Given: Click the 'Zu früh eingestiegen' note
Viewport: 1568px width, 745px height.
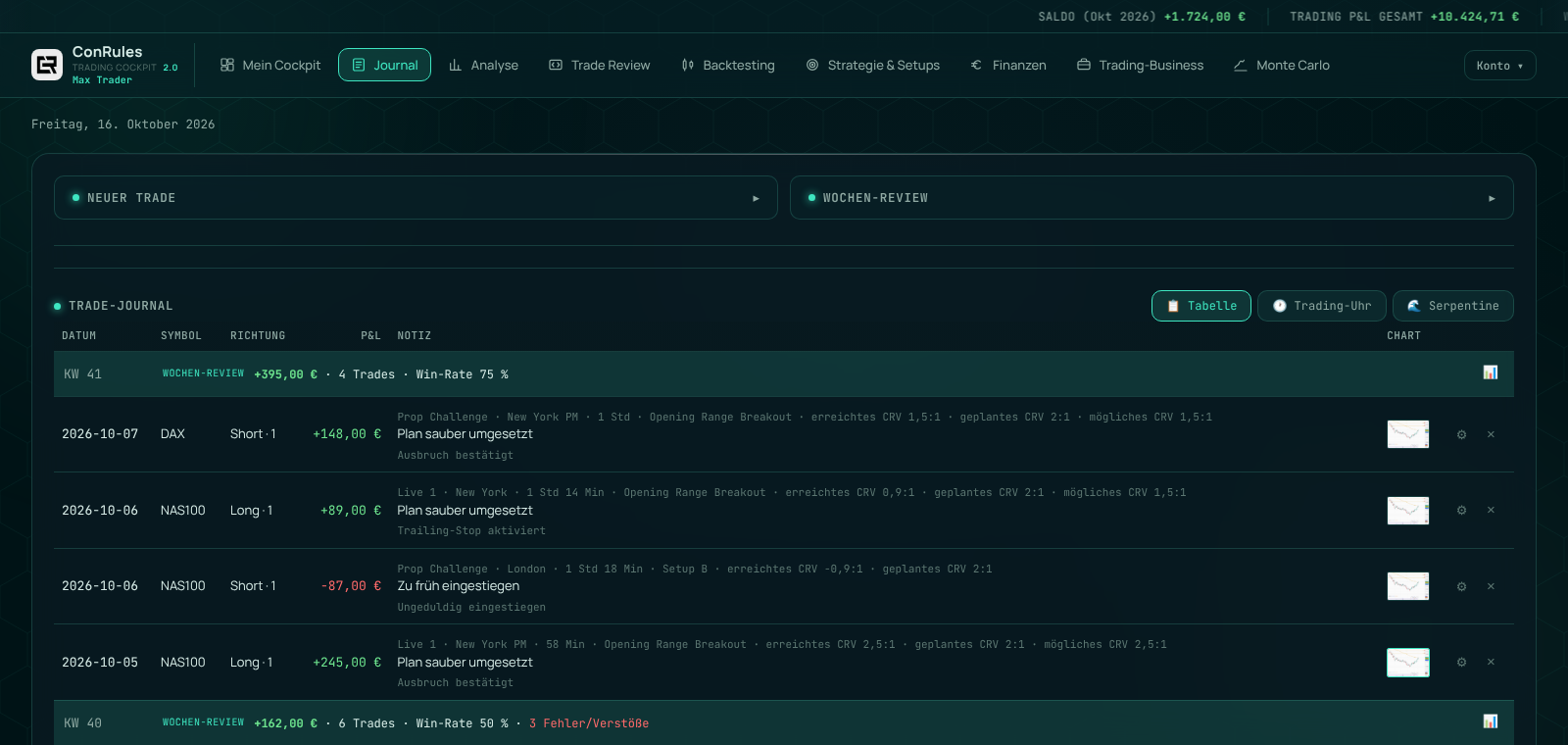Looking at the screenshot, I should click(x=459, y=586).
